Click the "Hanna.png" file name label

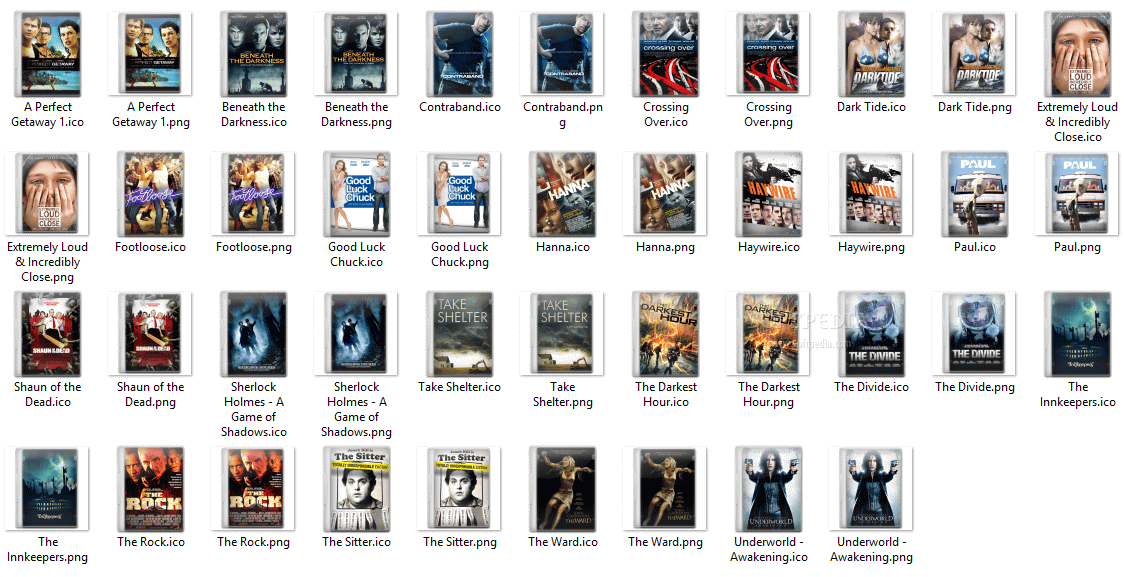pos(666,247)
